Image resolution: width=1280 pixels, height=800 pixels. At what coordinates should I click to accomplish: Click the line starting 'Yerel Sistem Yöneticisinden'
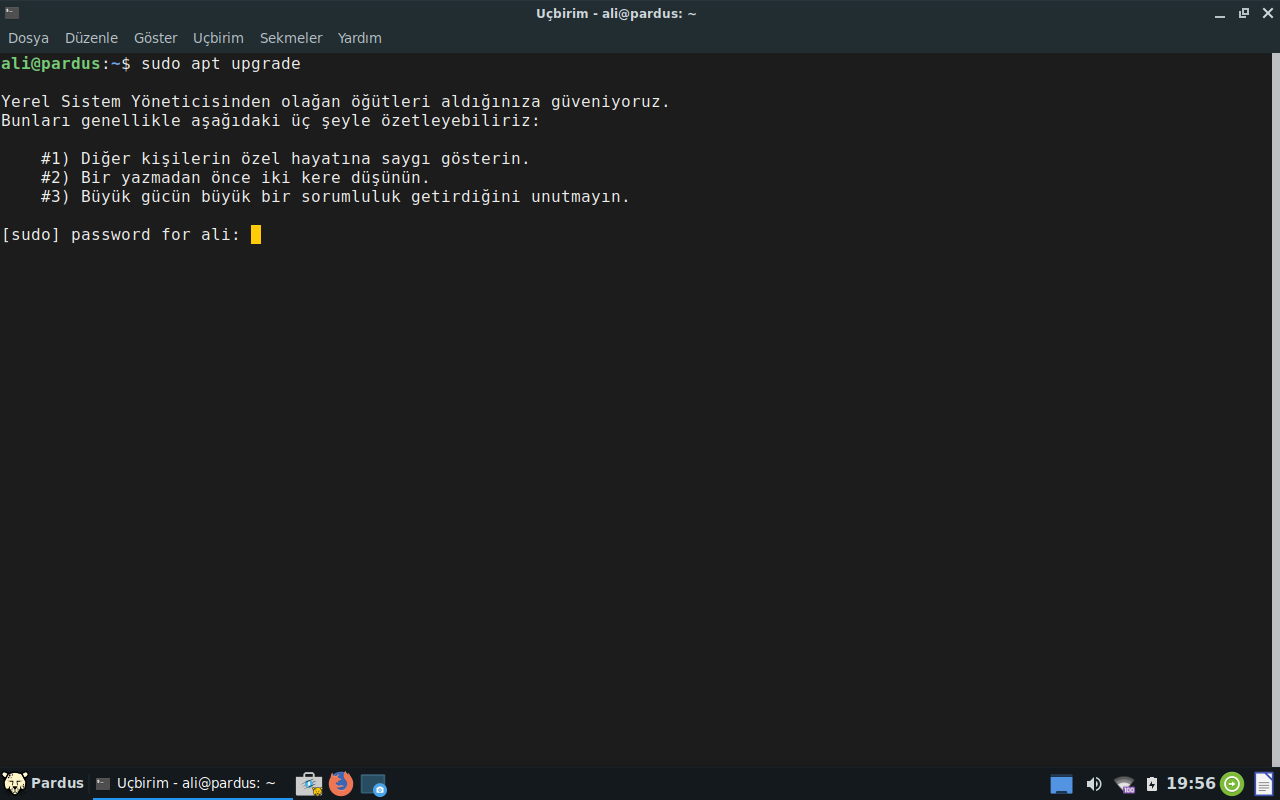click(x=336, y=102)
